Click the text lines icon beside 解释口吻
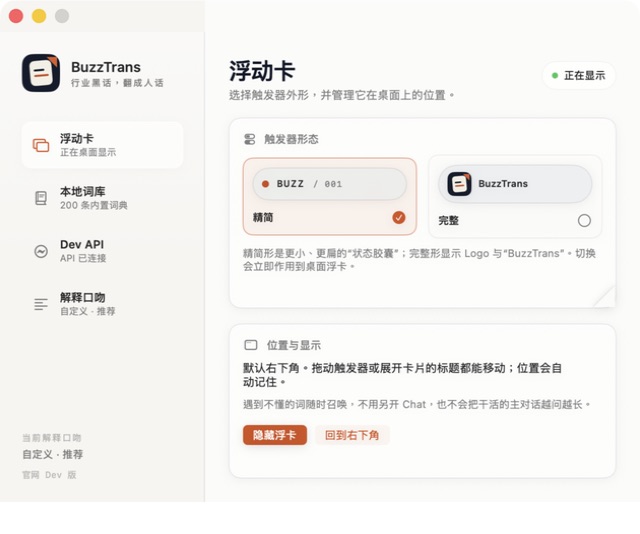 pos(41,304)
